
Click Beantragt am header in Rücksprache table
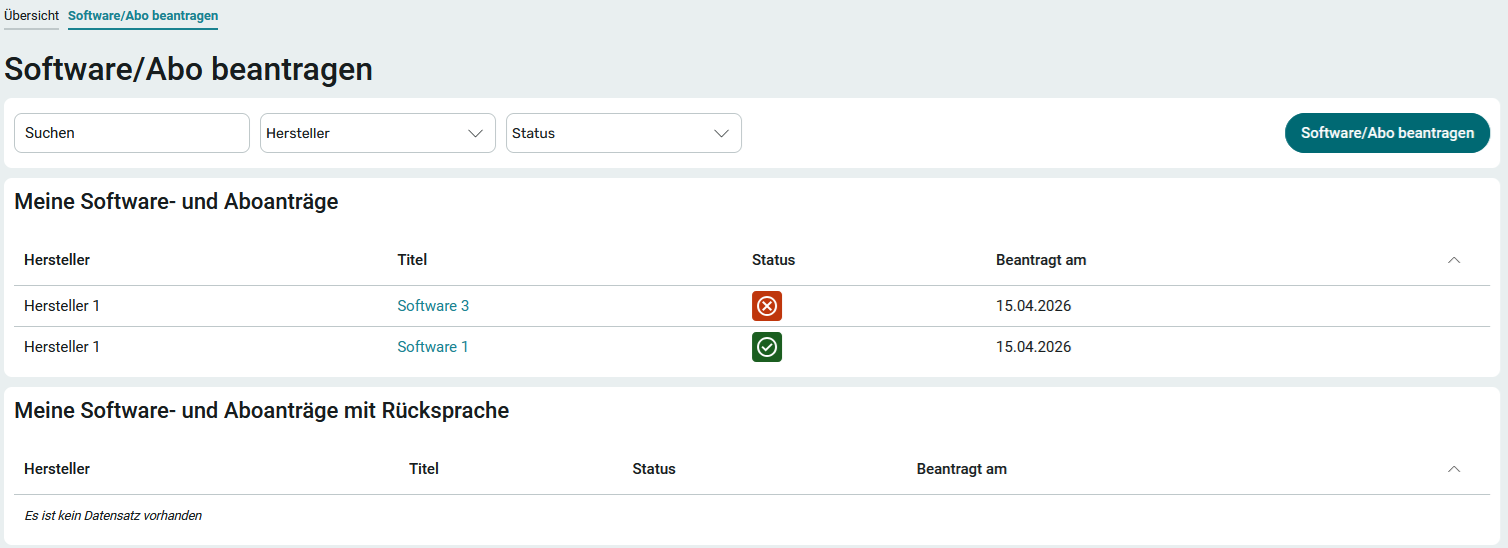961,469
